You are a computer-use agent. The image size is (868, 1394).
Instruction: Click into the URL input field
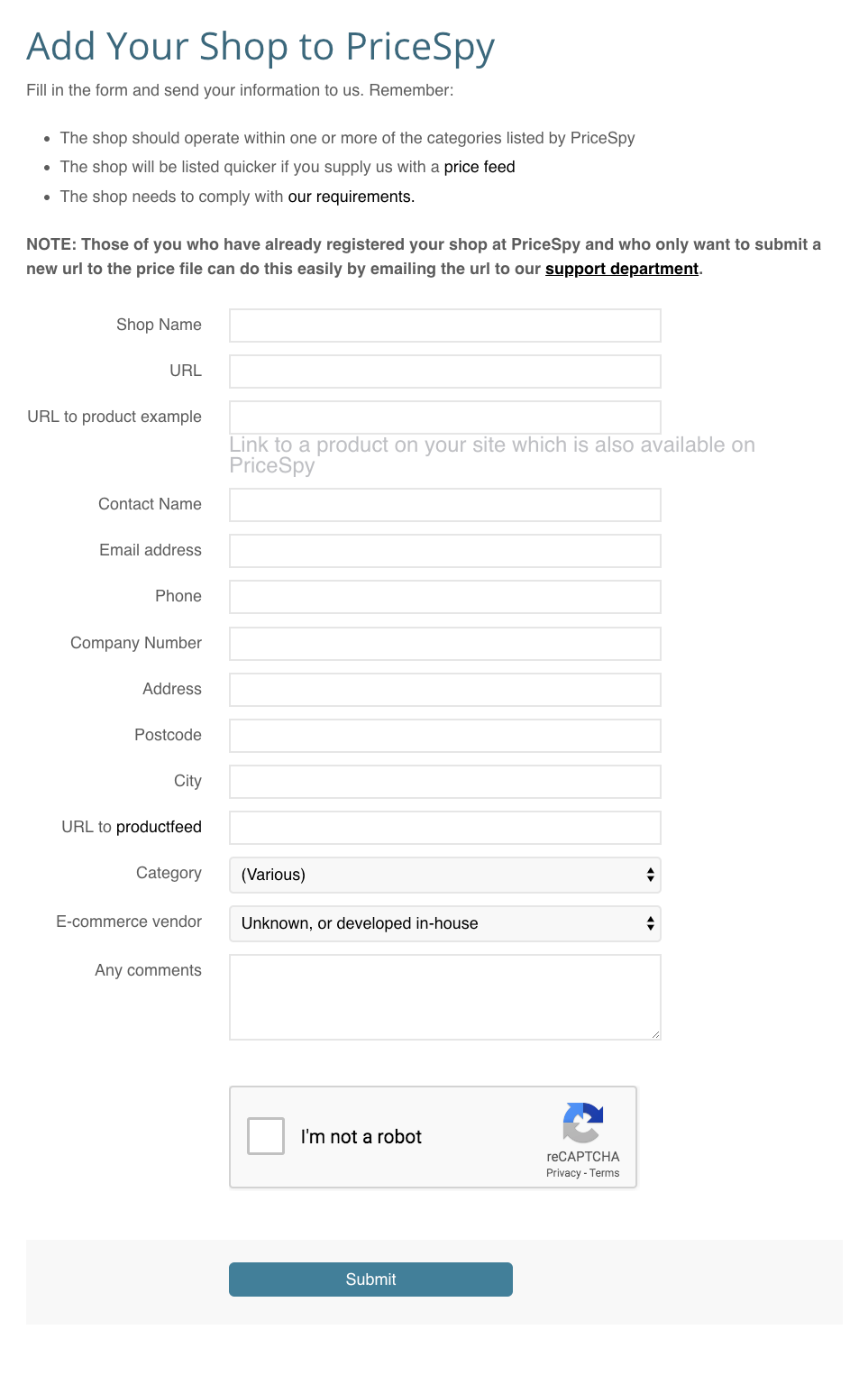pyautogui.click(x=444, y=371)
